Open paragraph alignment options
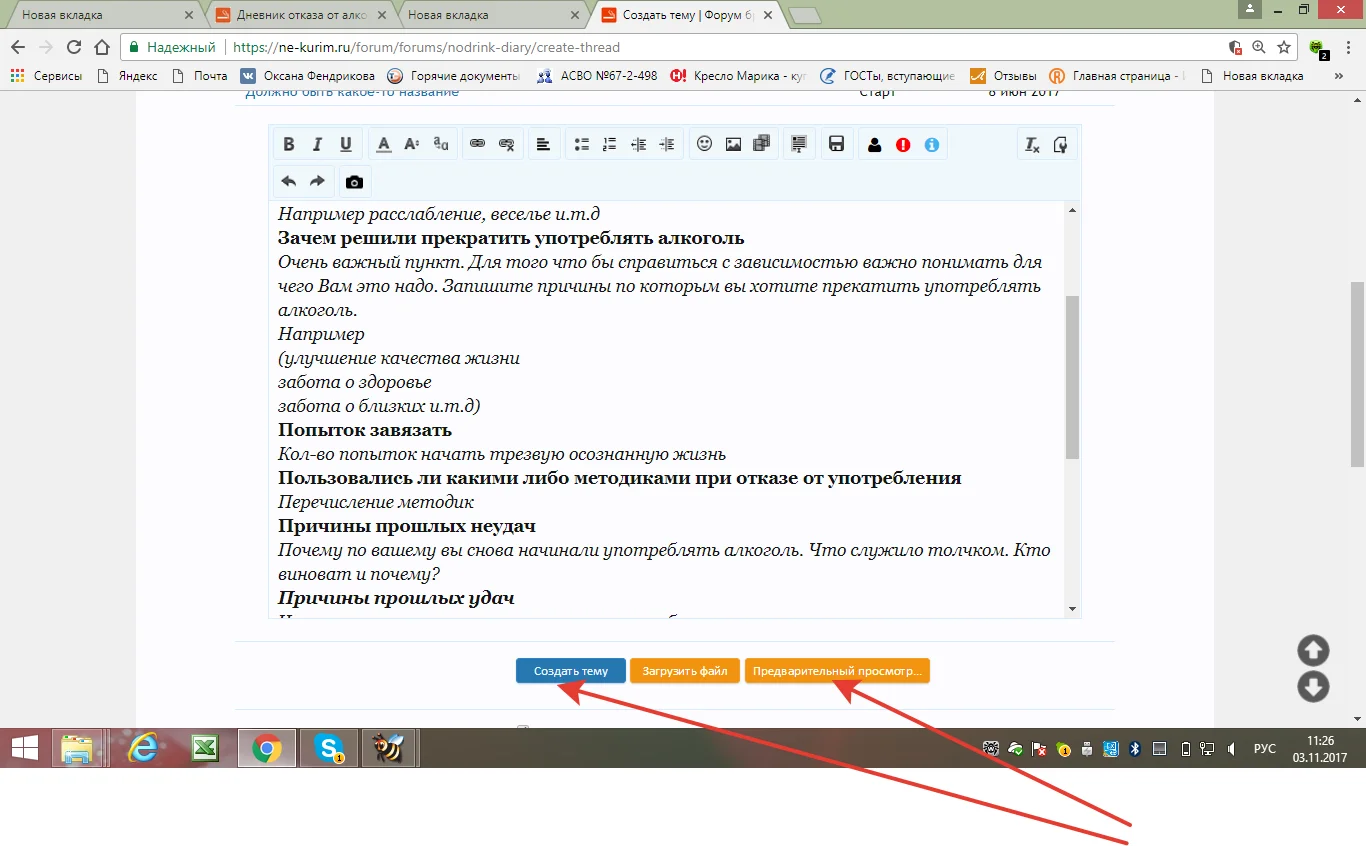Screen dimensions: 1366x846 [543, 144]
